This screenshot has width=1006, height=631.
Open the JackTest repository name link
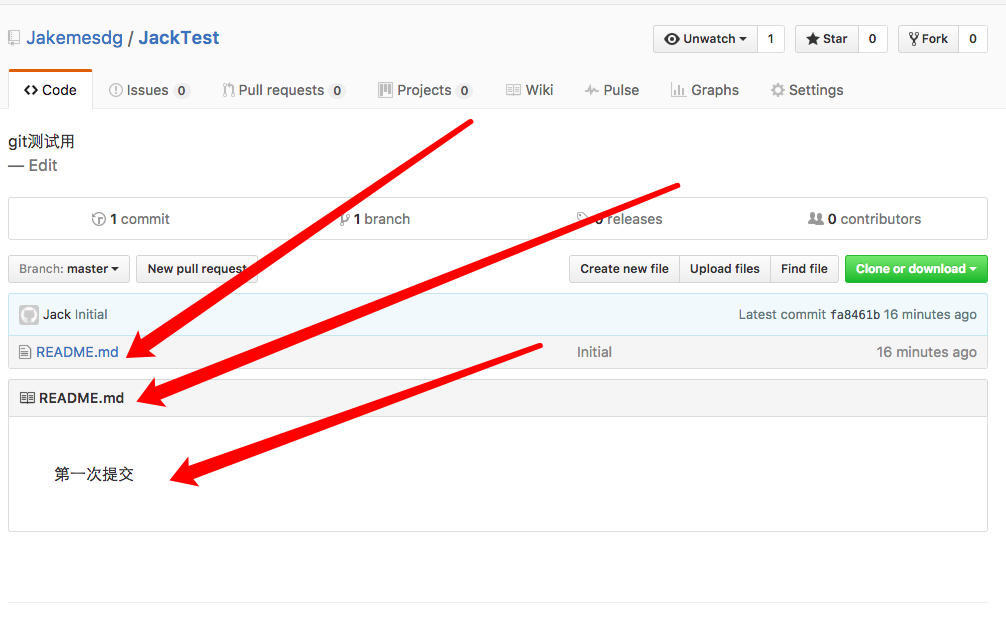click(x=178, y=38)
